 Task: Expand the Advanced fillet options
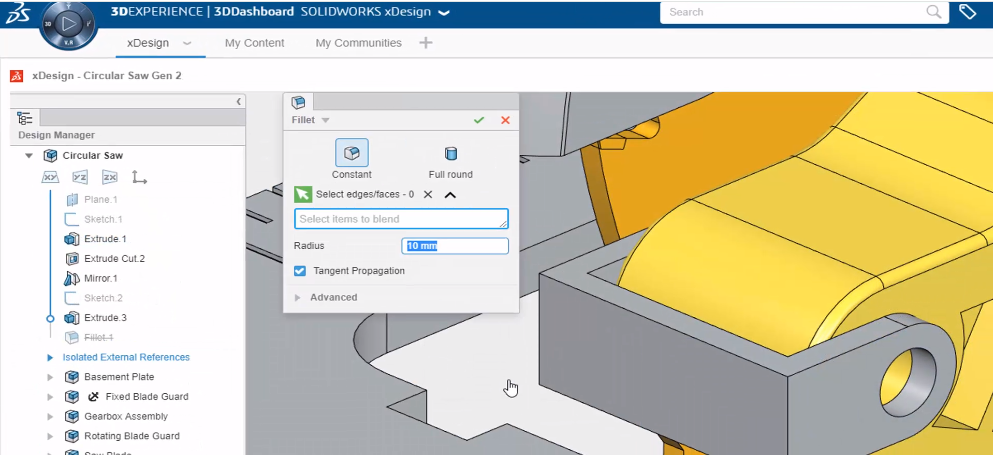[x=297, y=297]
